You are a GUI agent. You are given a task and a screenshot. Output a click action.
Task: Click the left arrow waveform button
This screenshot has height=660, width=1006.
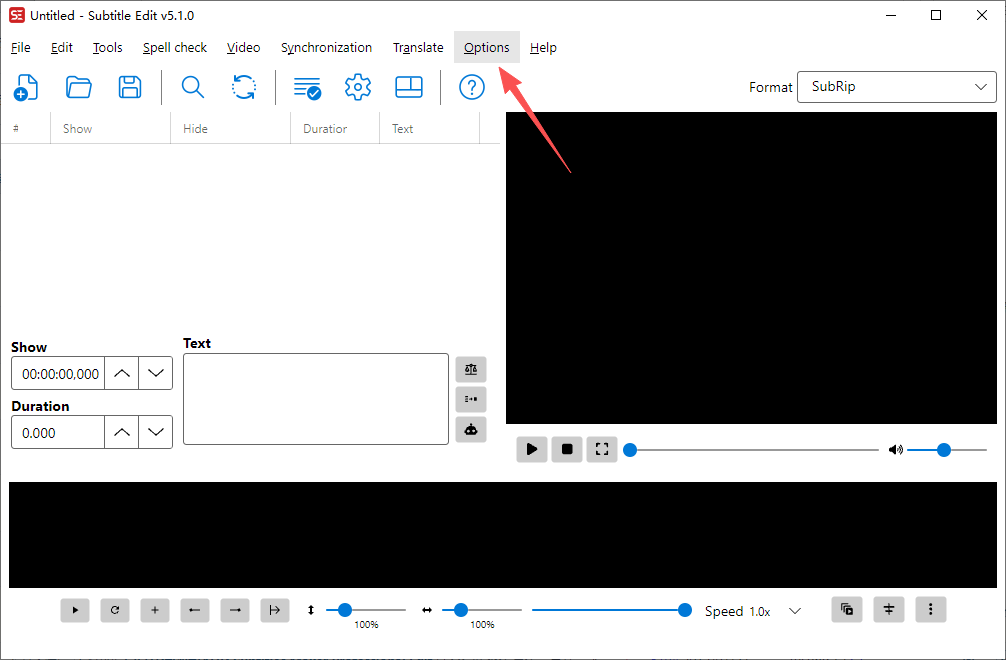tap(195, 610)
